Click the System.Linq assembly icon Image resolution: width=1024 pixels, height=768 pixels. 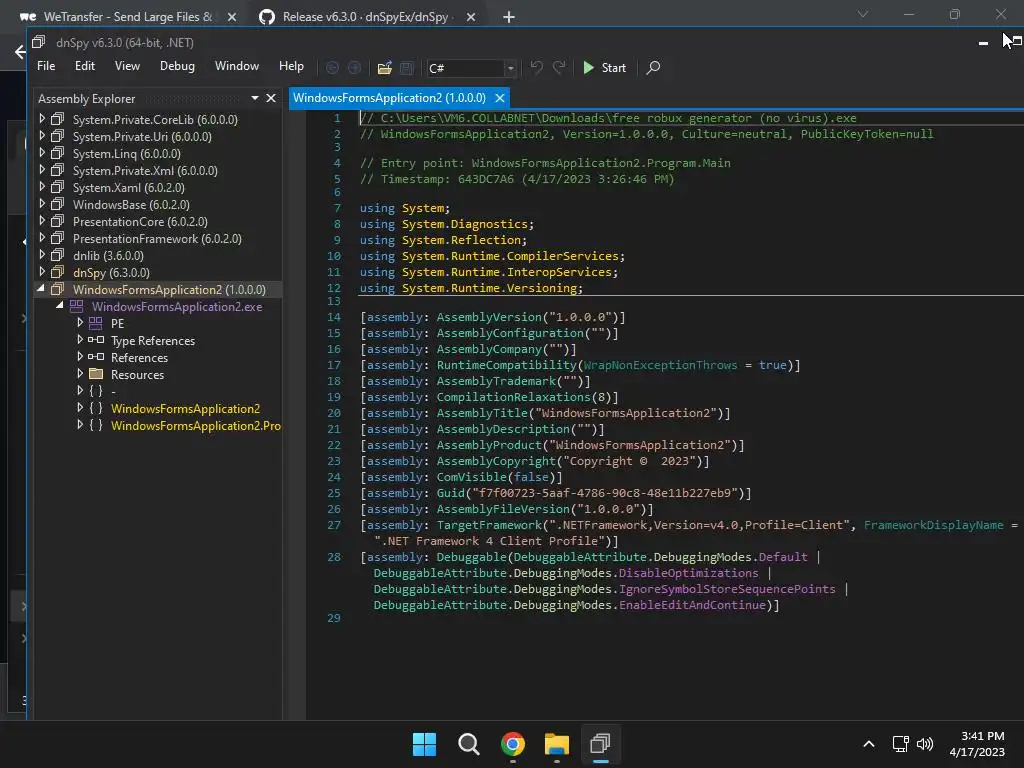click(57, 153)
